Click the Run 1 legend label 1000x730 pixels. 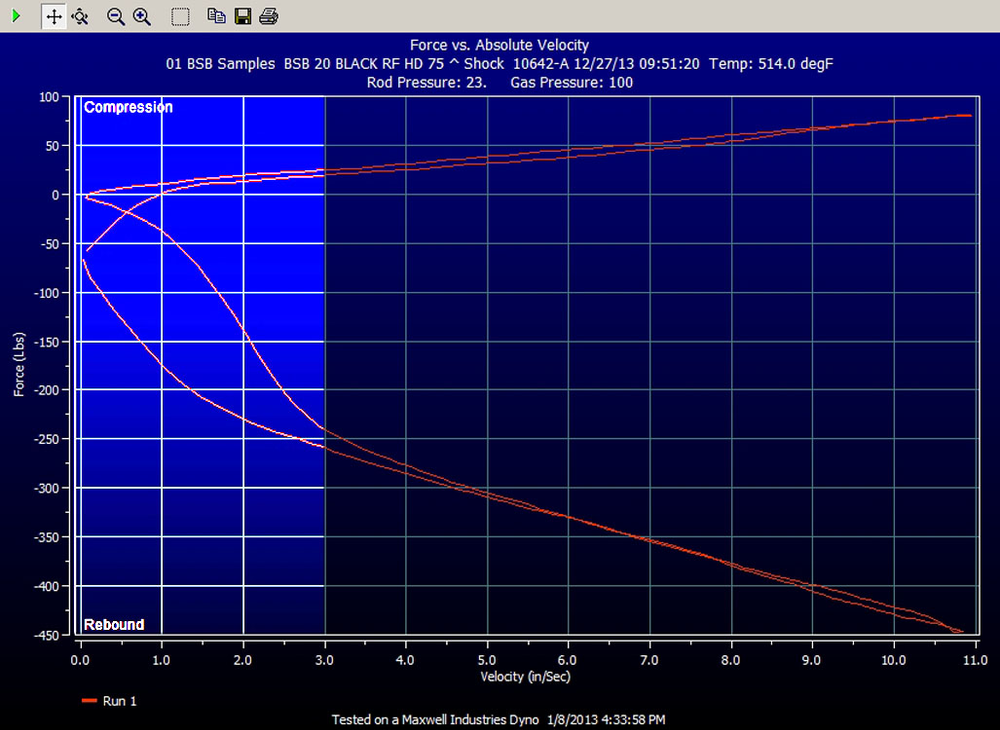(x=120, y=701)
